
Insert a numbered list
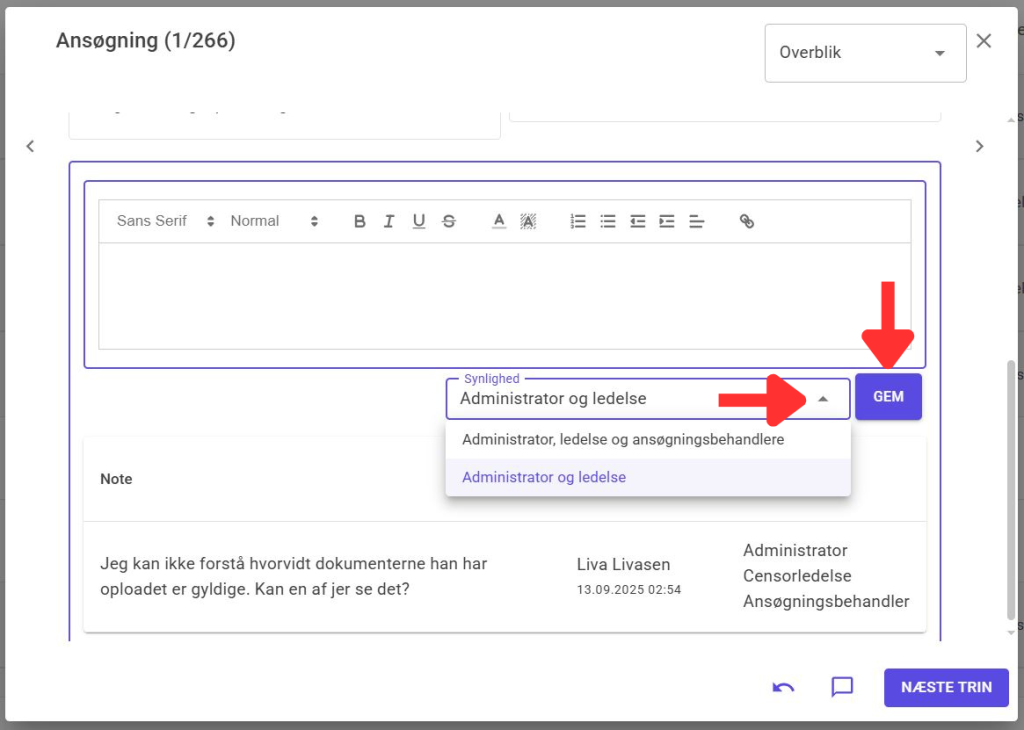click(x=578, y=221)
